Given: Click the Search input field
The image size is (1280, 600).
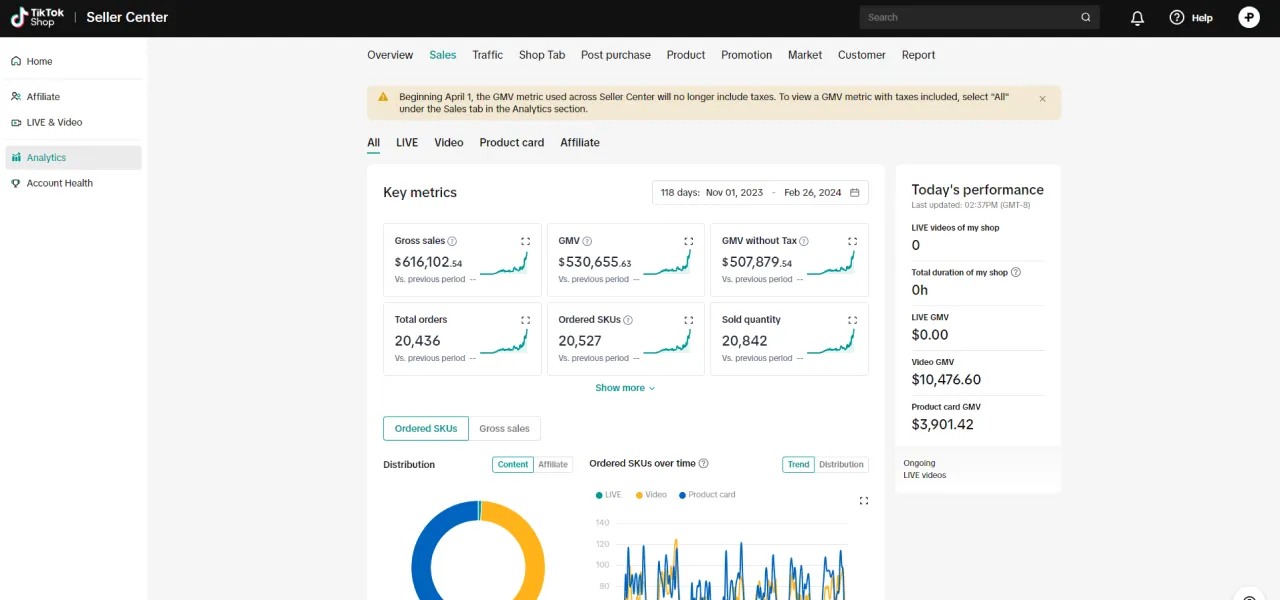Looking at the screenshot, I should 970,17.
